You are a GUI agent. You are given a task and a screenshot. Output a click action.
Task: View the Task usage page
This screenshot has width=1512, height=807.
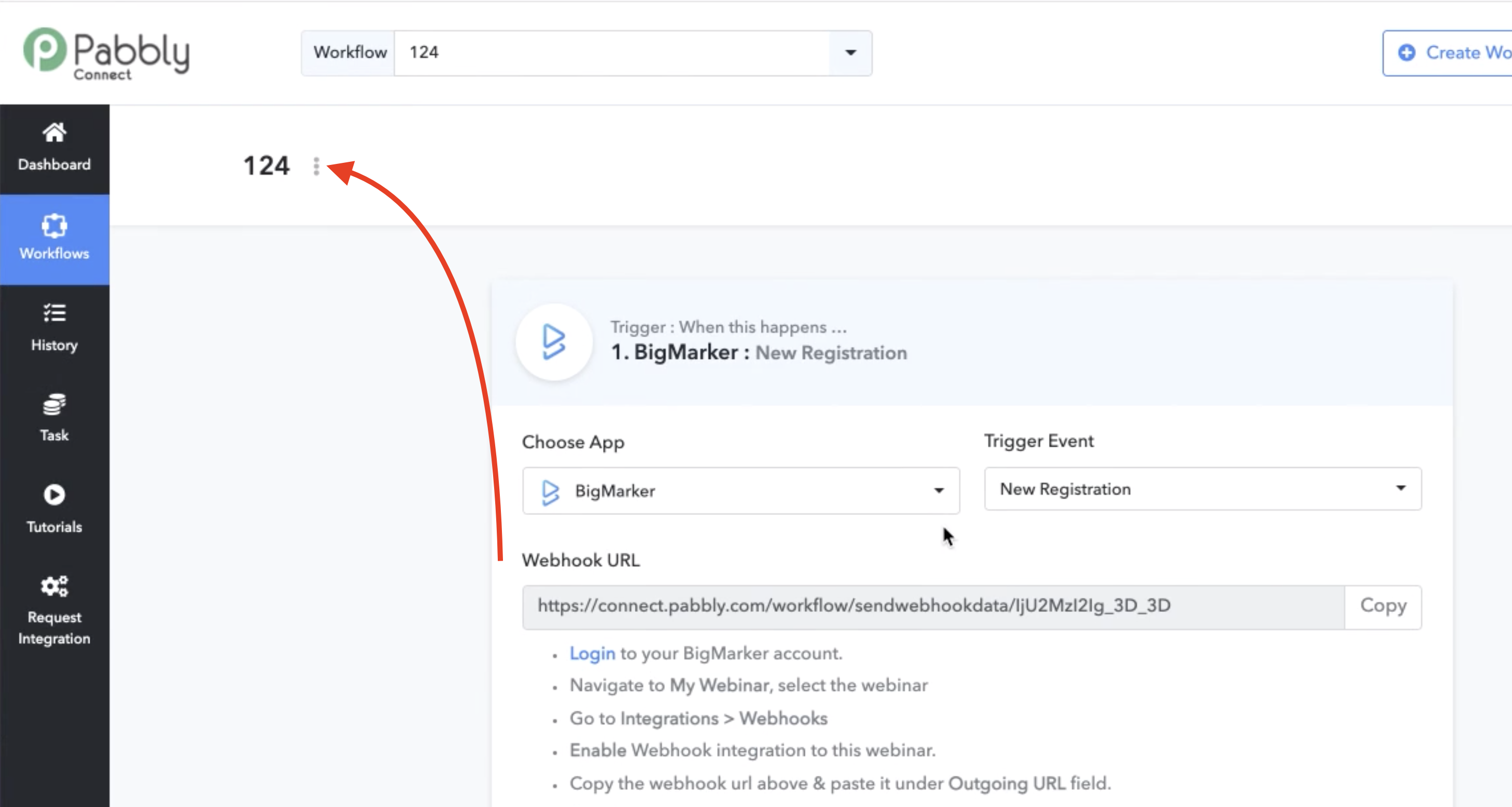coord(54,418)
